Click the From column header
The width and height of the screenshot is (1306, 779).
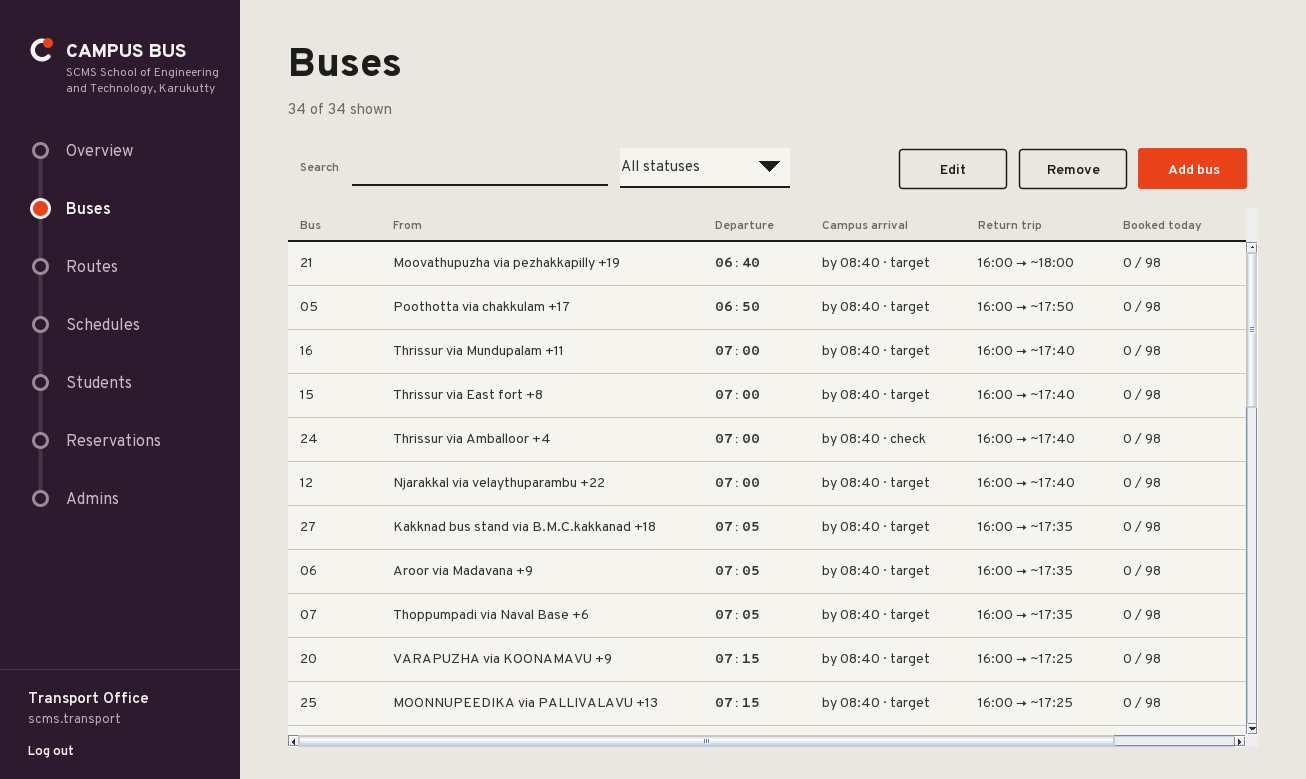[x=407, y=225]
